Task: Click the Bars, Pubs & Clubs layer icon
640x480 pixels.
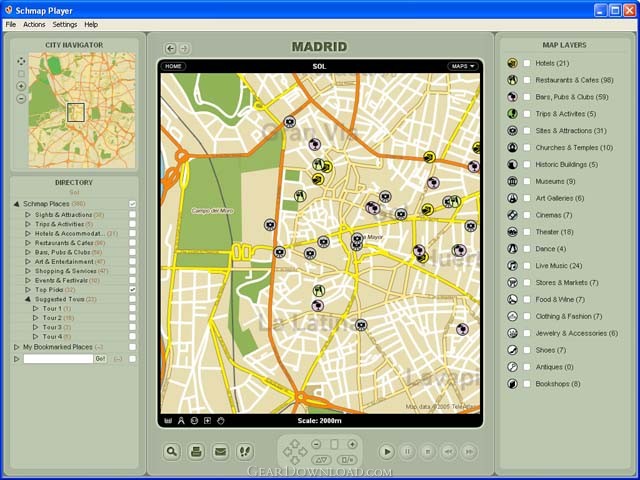Action: (512, 97)
